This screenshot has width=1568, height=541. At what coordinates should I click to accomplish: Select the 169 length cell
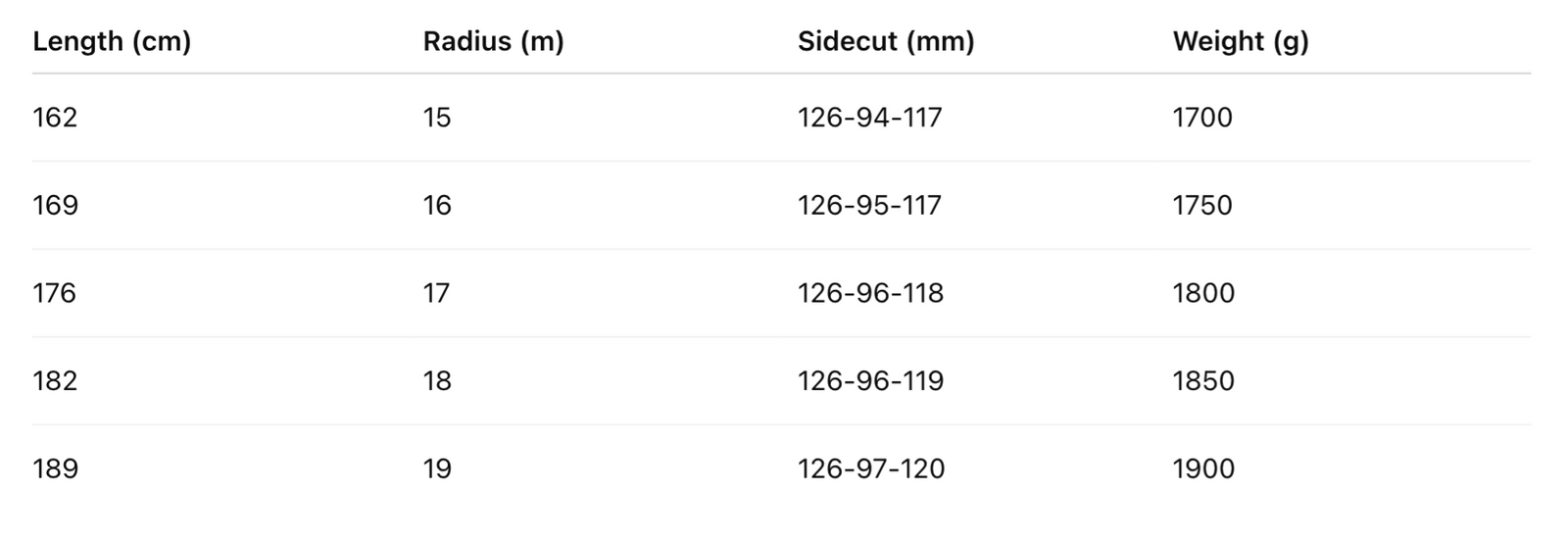(55, 205)
